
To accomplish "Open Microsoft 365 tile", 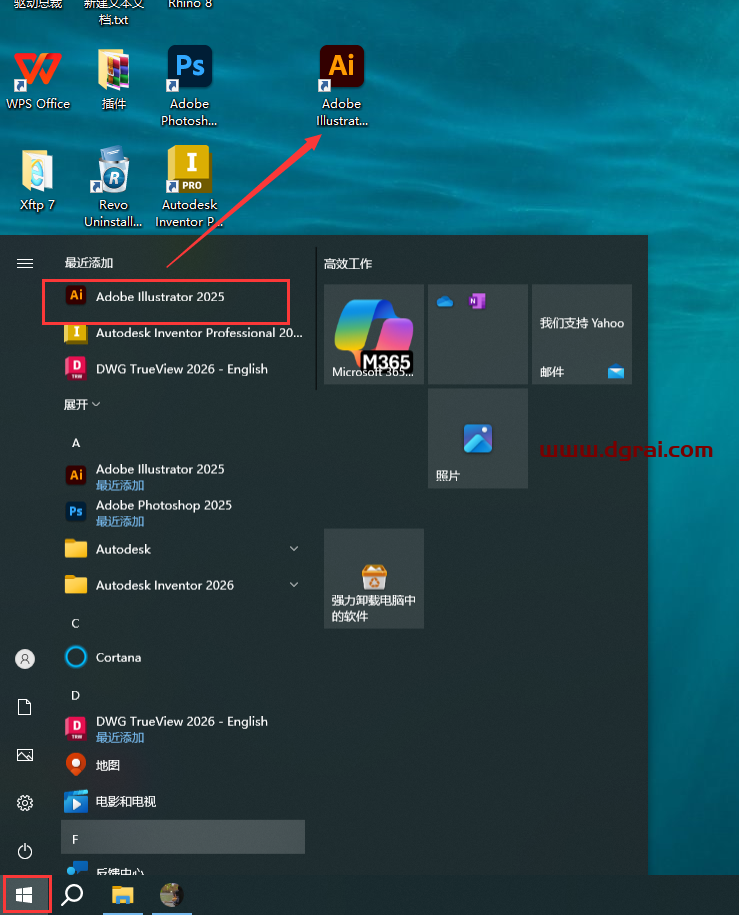I will coord(374,334).
